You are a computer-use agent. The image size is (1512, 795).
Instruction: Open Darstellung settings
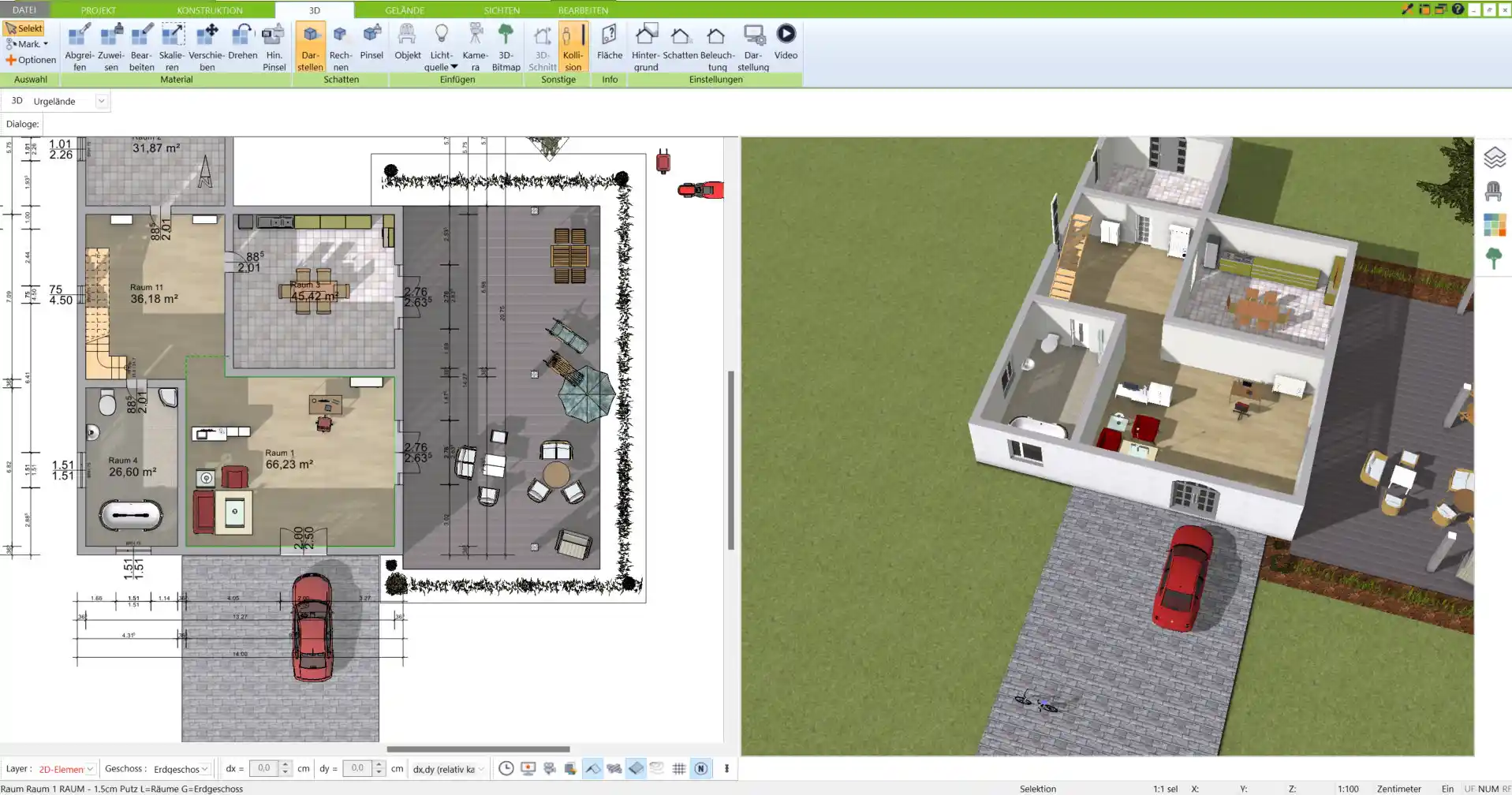[753, 47]
